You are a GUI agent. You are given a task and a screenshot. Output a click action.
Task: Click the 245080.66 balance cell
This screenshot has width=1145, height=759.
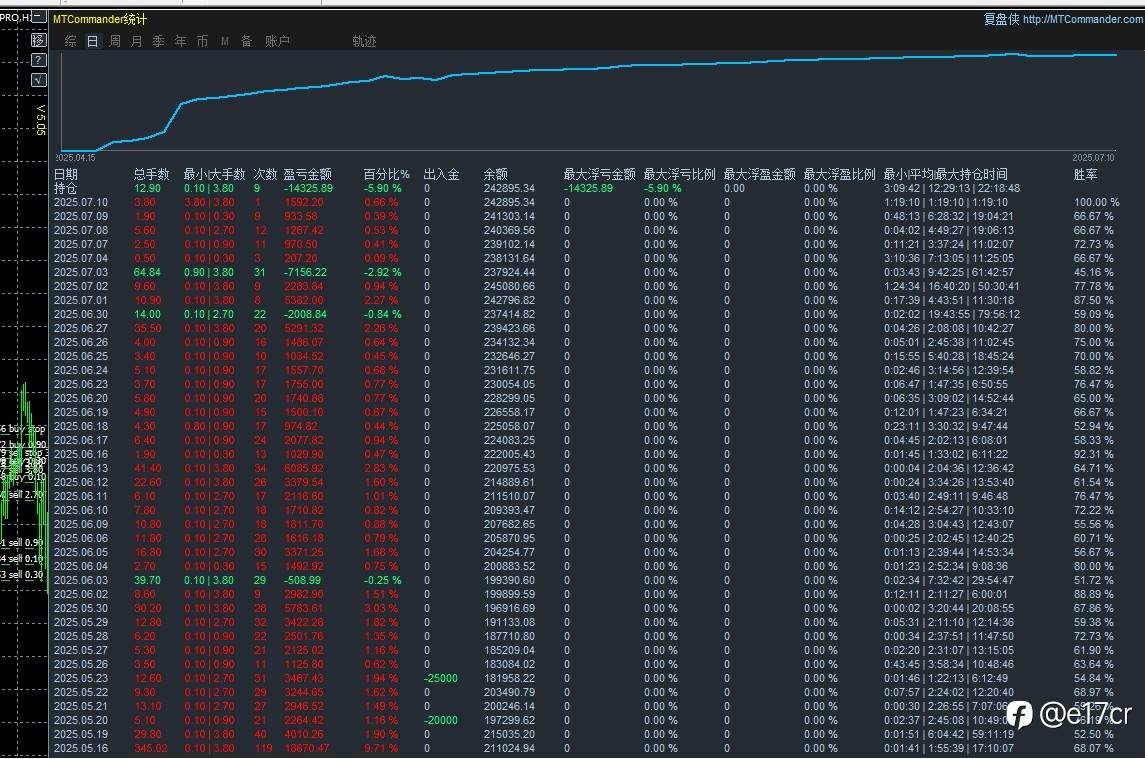(x=509, y=286)
